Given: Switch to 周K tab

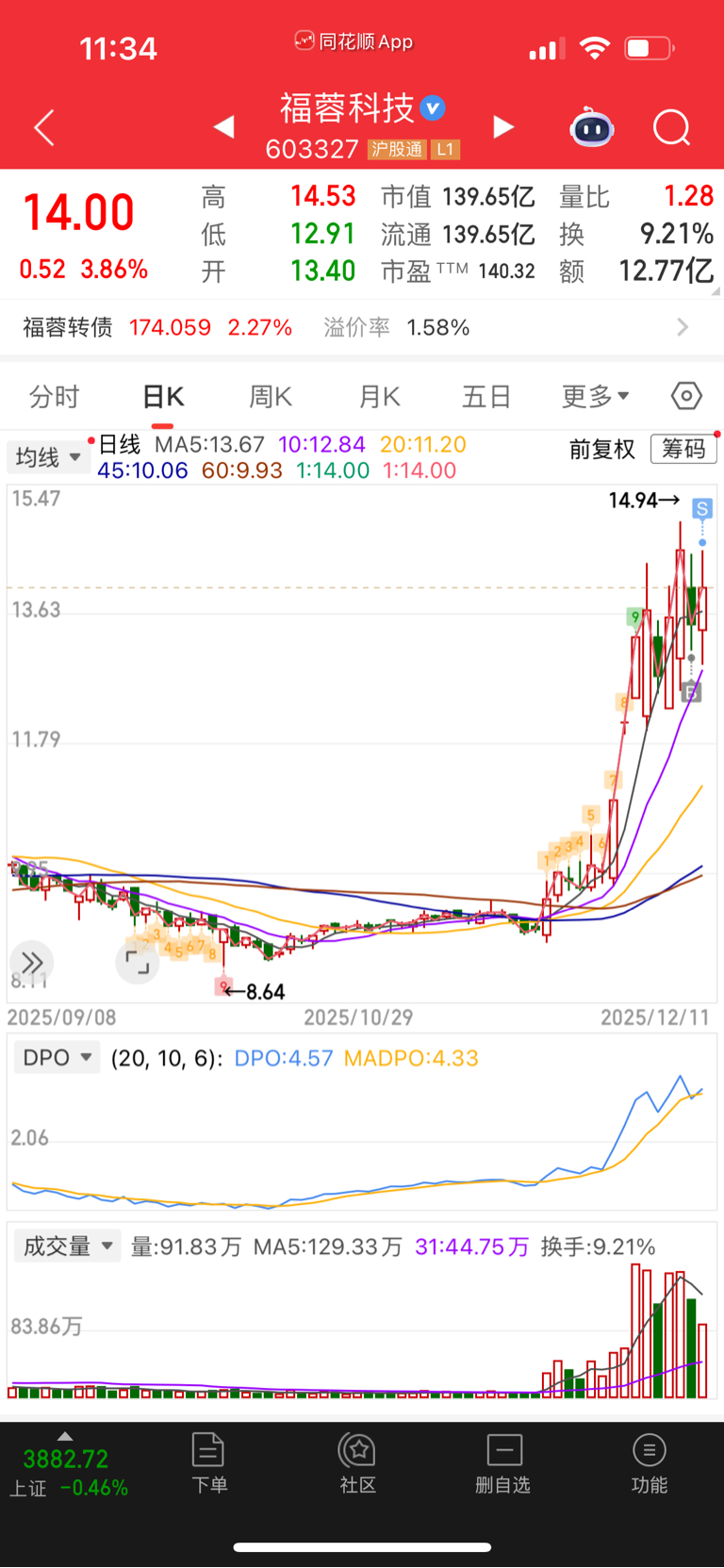Looking at the screenshot, I should click(x=271, y=397).
